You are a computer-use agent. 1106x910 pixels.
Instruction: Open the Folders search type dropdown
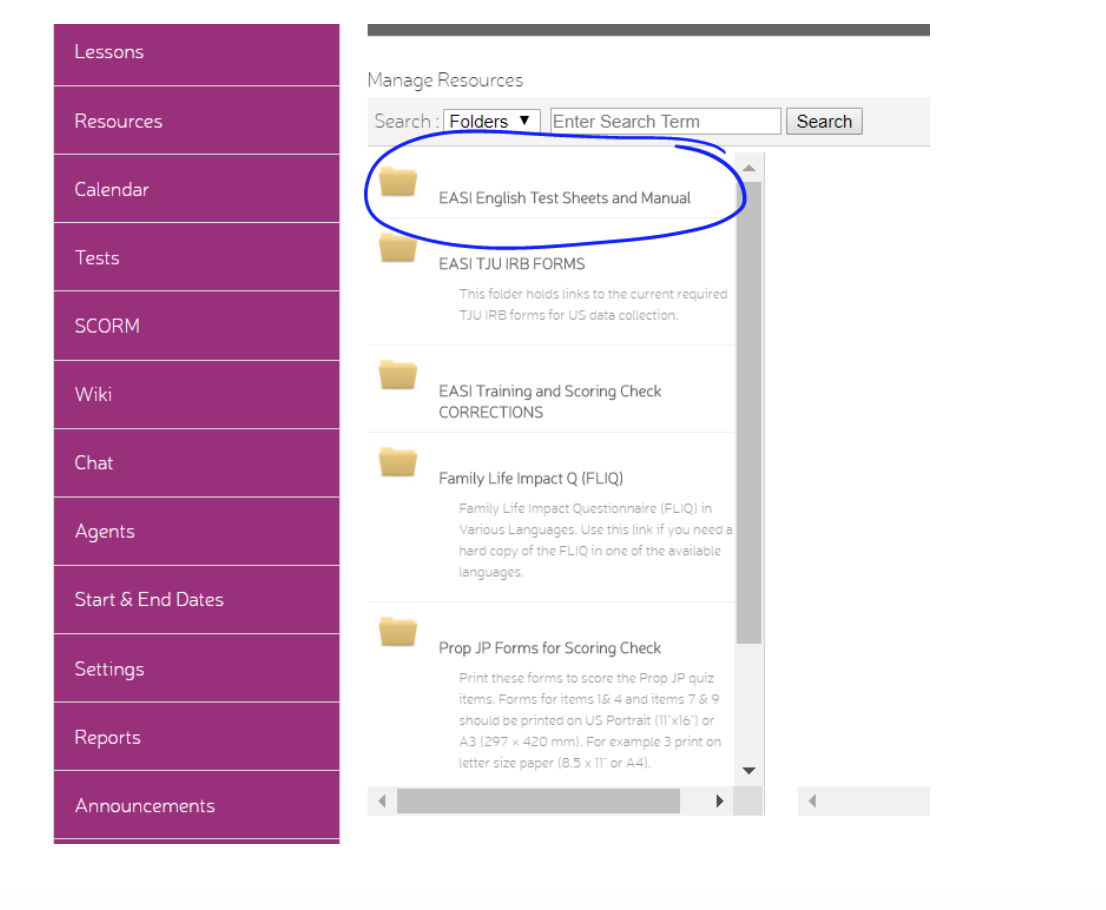click(x=490, y=120)
